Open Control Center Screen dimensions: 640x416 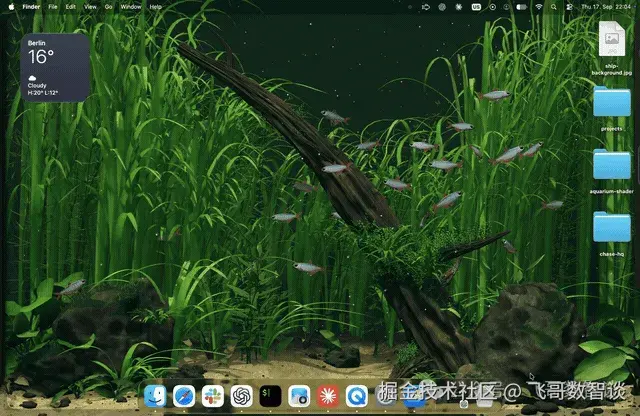click(569, 7)
